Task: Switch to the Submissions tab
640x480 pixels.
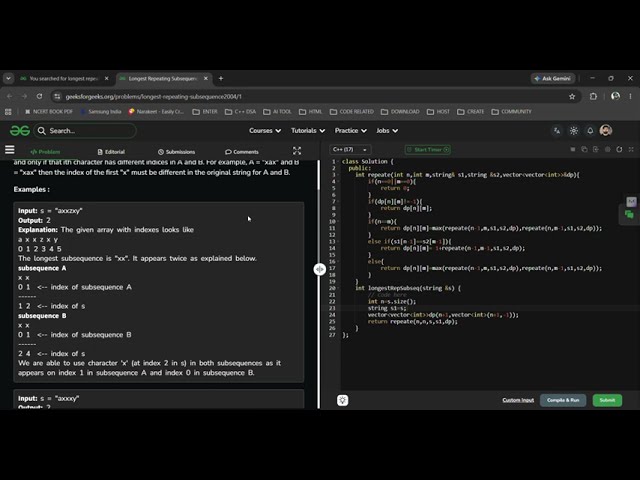Action: tap(176, 152)
